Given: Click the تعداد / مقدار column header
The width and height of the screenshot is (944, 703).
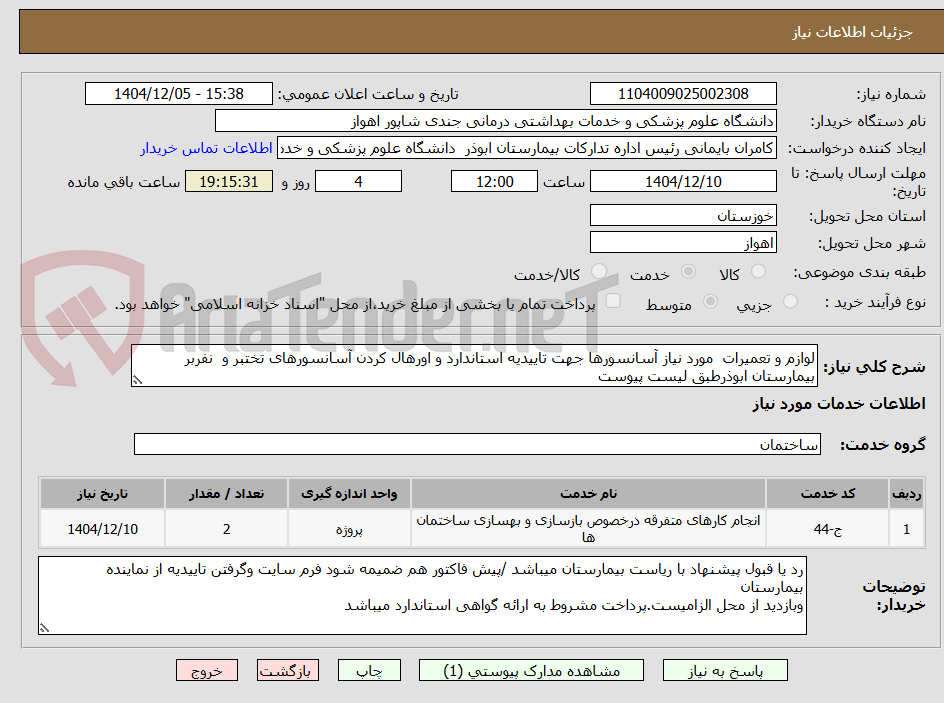Looking at the screenshot, I should [226, 494].
